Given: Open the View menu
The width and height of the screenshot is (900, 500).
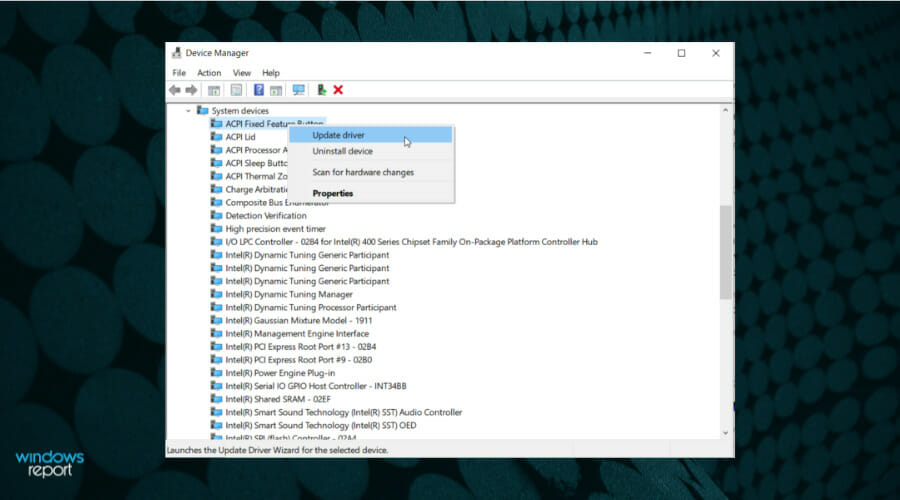Looking at the screenshot, I should 242,73.
